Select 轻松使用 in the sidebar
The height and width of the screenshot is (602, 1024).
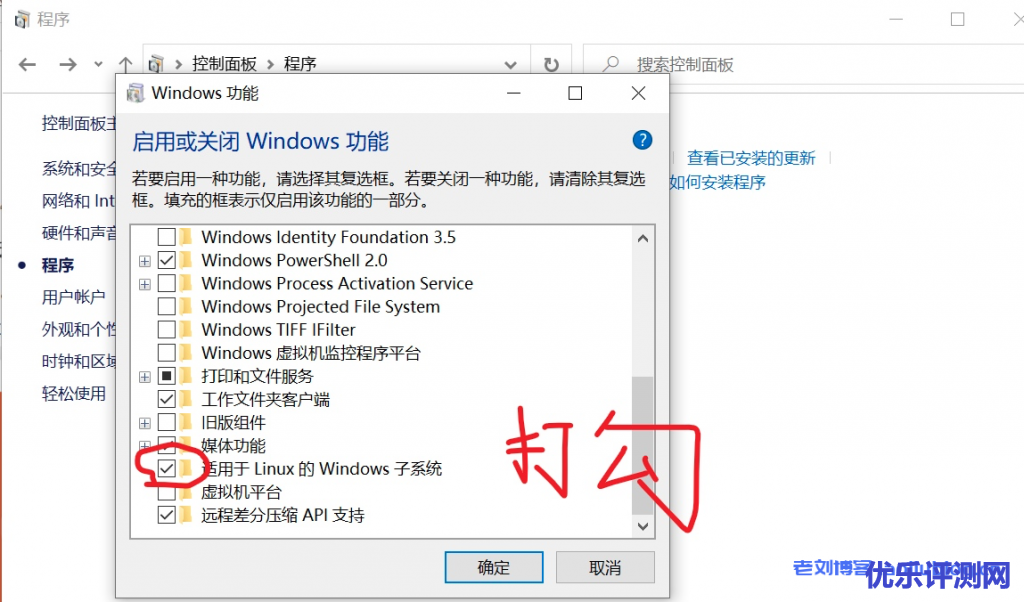[x=73, y=394]
